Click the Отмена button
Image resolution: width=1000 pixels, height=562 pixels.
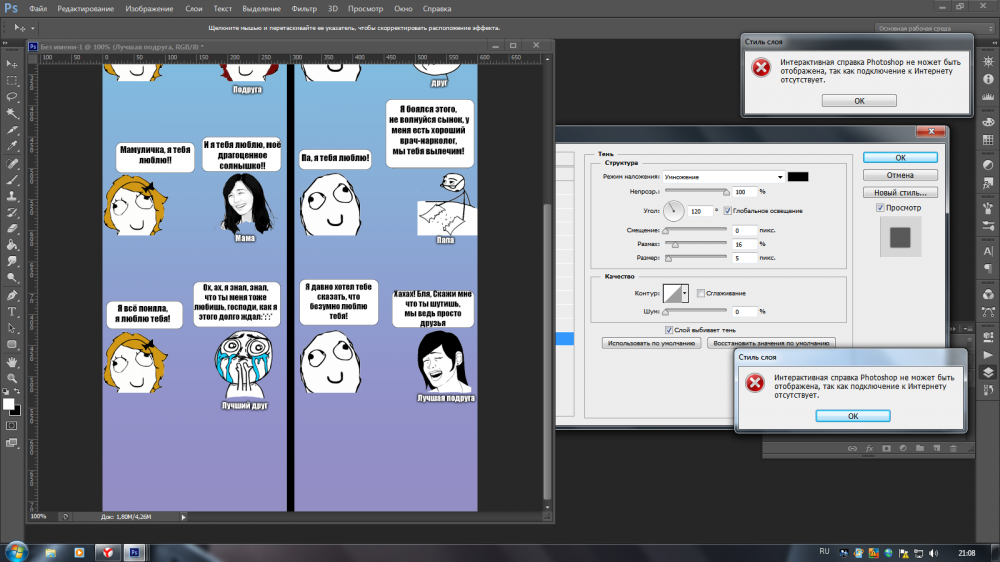coord(900,175)
